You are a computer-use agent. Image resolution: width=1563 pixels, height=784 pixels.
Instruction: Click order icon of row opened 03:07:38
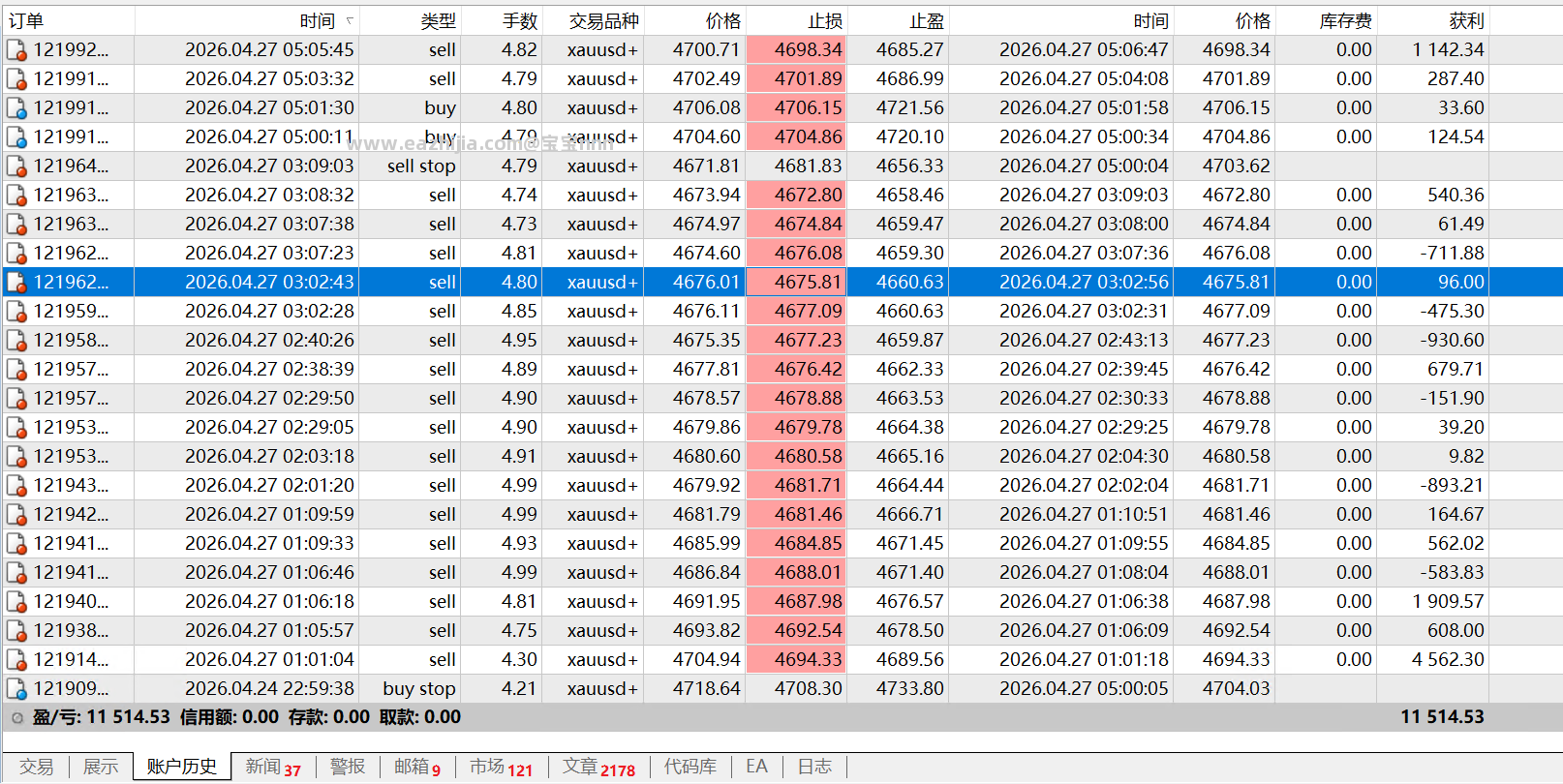[x=16, y=225]
